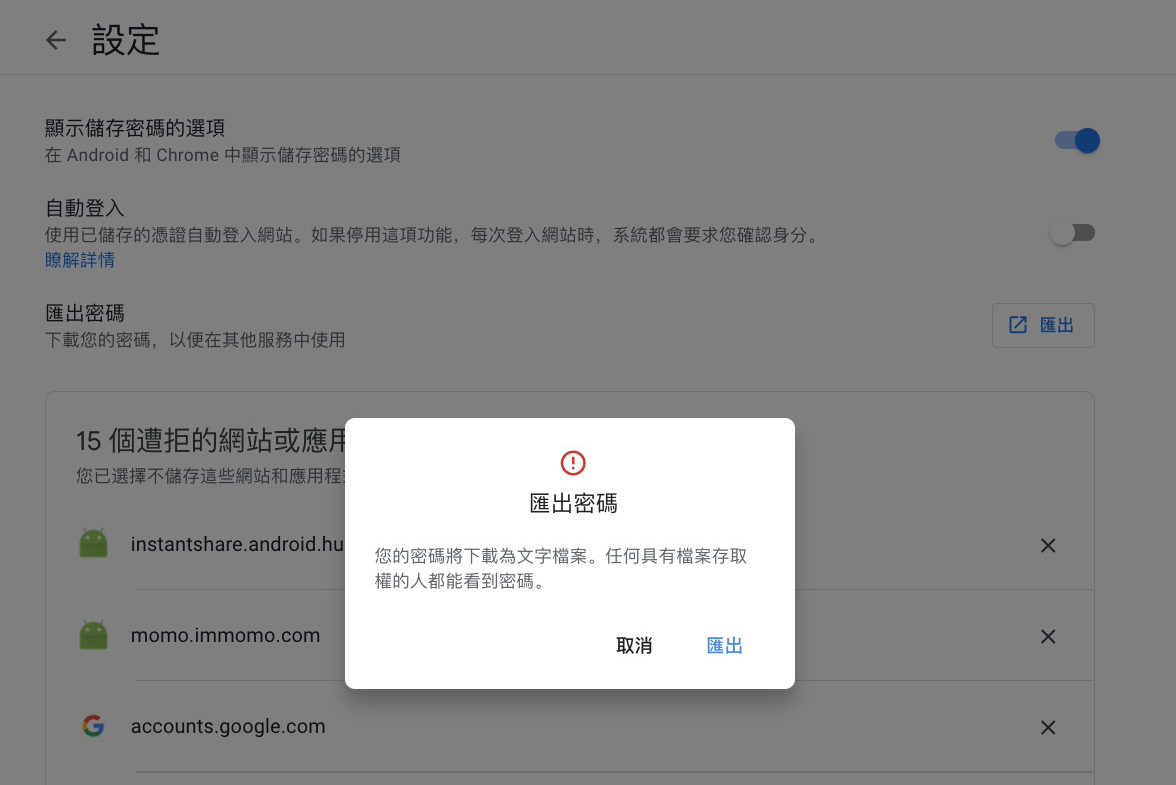The width and height of the screenshot is (1176, 785).
Task: Remove momo.immomo.com using its X icon
Action: pos(1047,636)
